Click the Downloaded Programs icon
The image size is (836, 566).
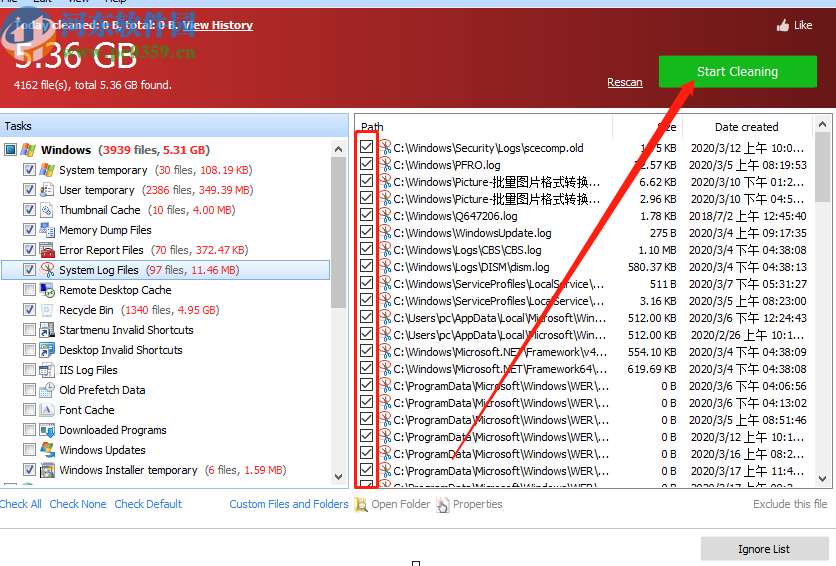(47, 430)
